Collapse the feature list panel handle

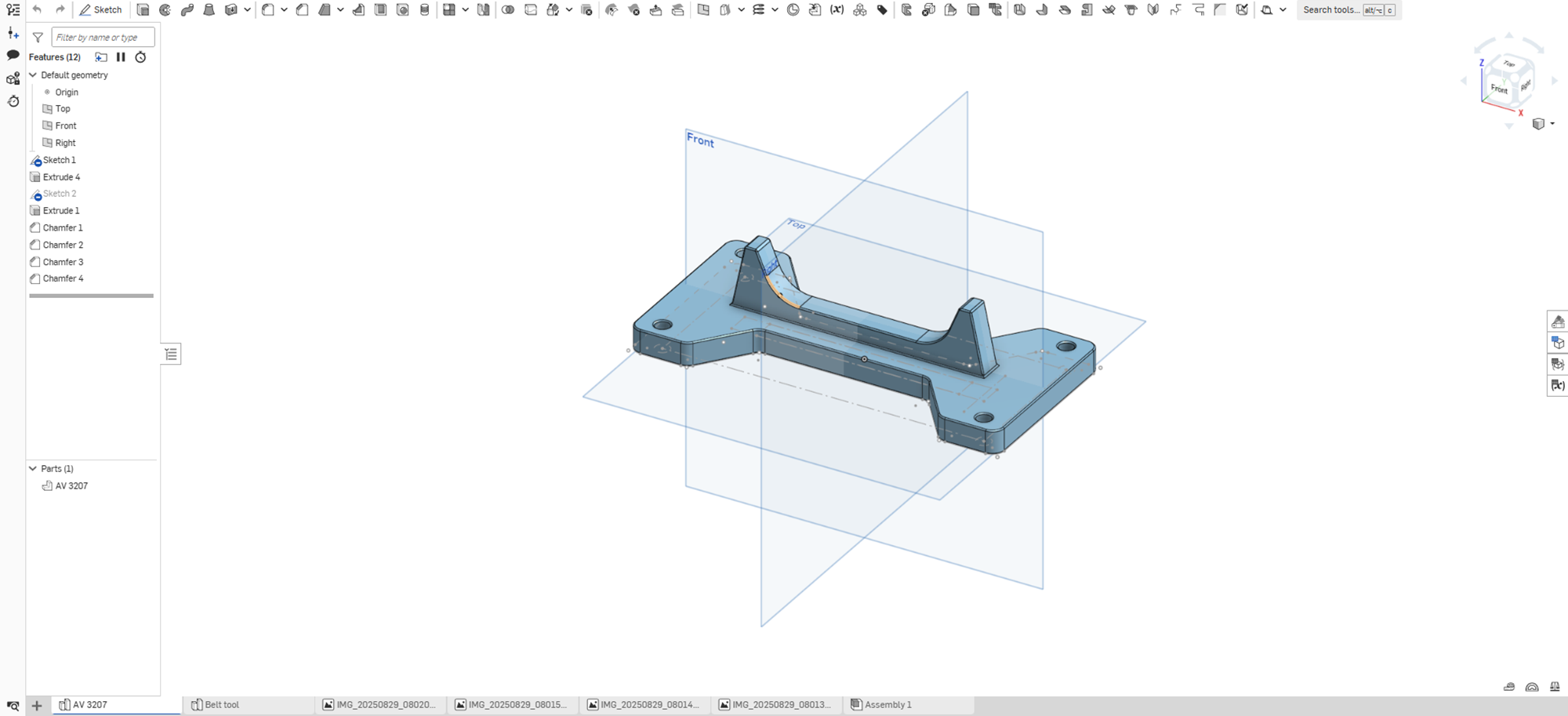[171, 354]
